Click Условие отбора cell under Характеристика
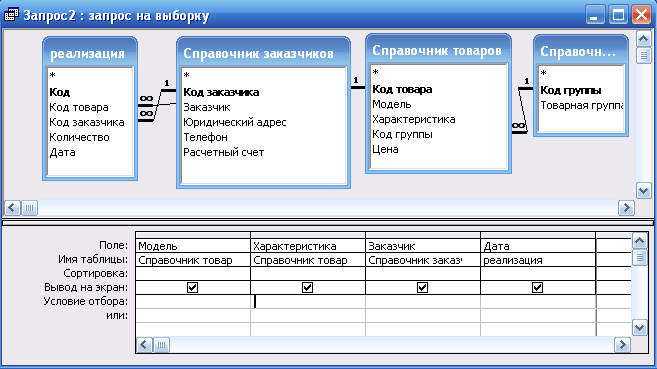This screenshot has width=657, height=369. [x=308, y=302]
